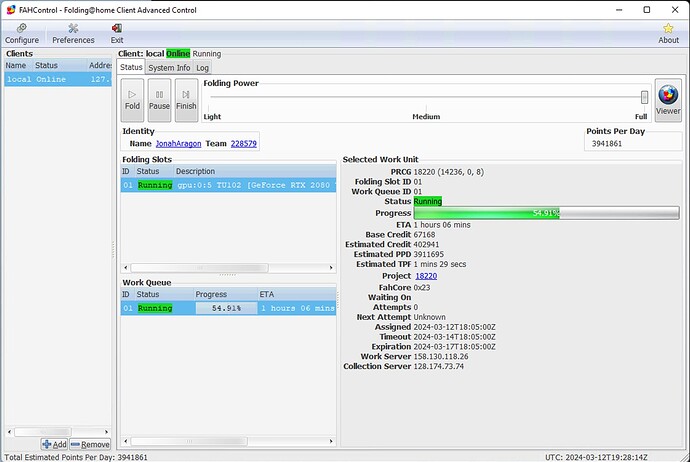Viewport: 690px width, 462px height.
Task: Click Progress column header in Work Queue
Action: click(225, 294)
